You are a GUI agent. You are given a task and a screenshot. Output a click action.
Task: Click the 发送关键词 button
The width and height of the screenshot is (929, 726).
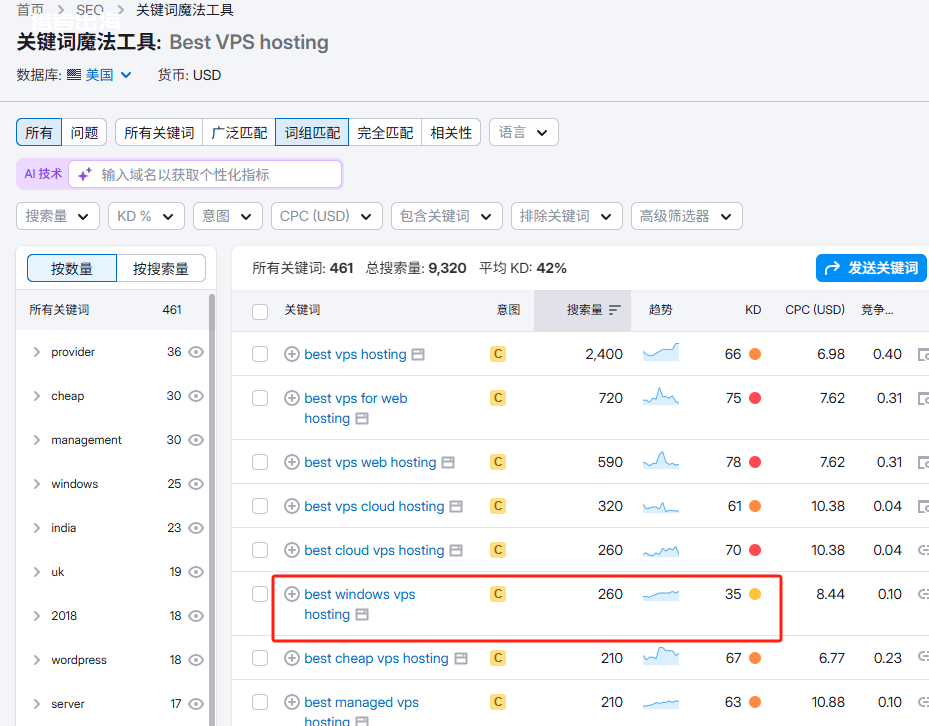(x=871, y=268)
